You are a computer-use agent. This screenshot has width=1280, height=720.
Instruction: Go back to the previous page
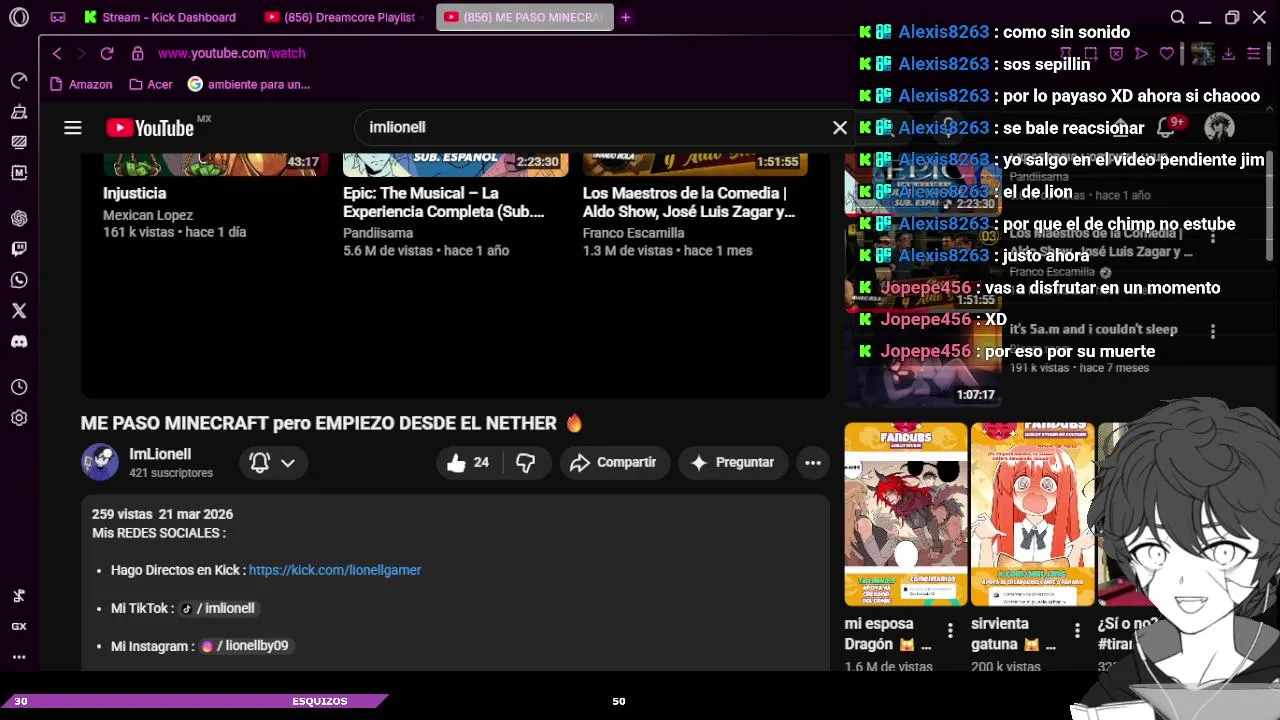(x=57, y=53)
